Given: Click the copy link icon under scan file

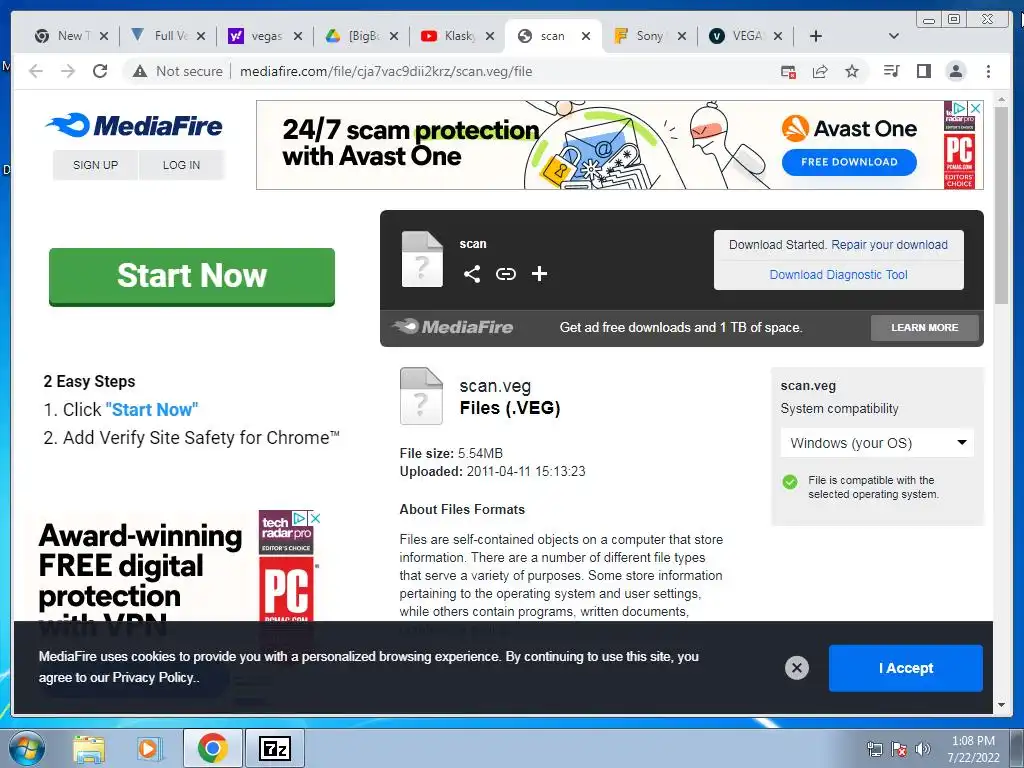Looking at the screenshot, I should click(x=505, y=274).
